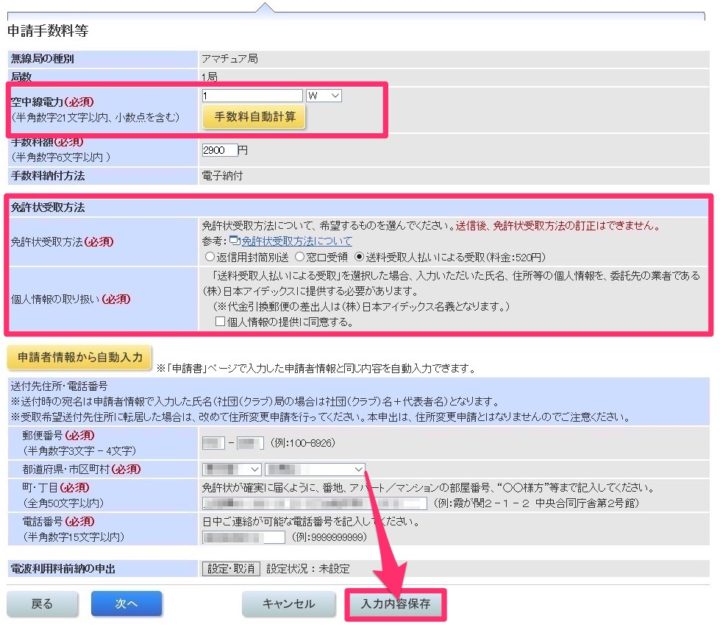Expand the 市区町村 city dropdown
Screen dimensions: 720x630
coord(317,469)
